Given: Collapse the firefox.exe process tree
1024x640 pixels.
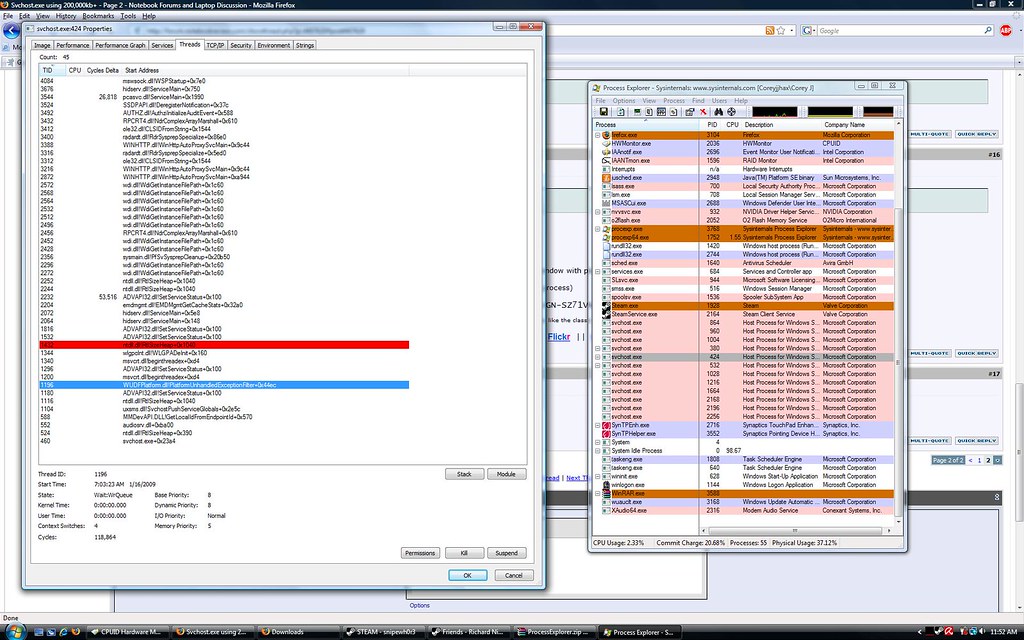Looking at the screenshot, I should coord(598,135).
